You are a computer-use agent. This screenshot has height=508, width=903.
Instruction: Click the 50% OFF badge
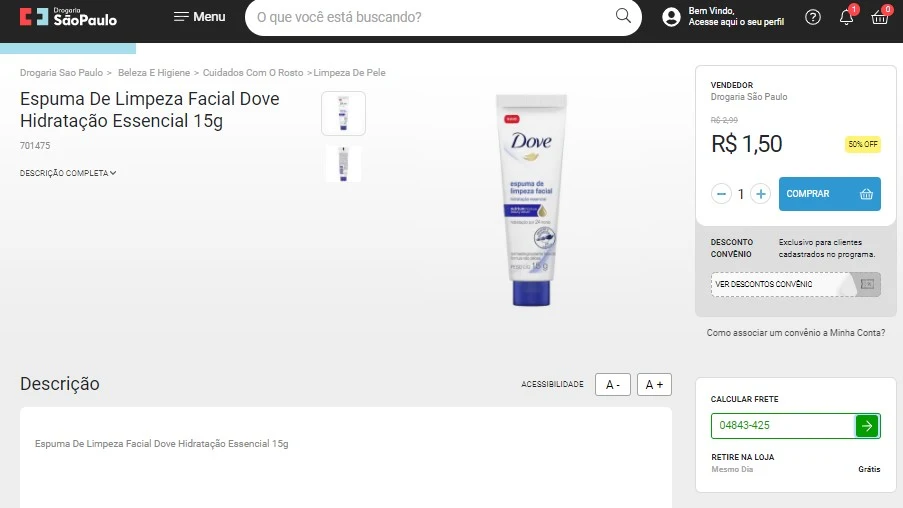[x=863, y=144]
